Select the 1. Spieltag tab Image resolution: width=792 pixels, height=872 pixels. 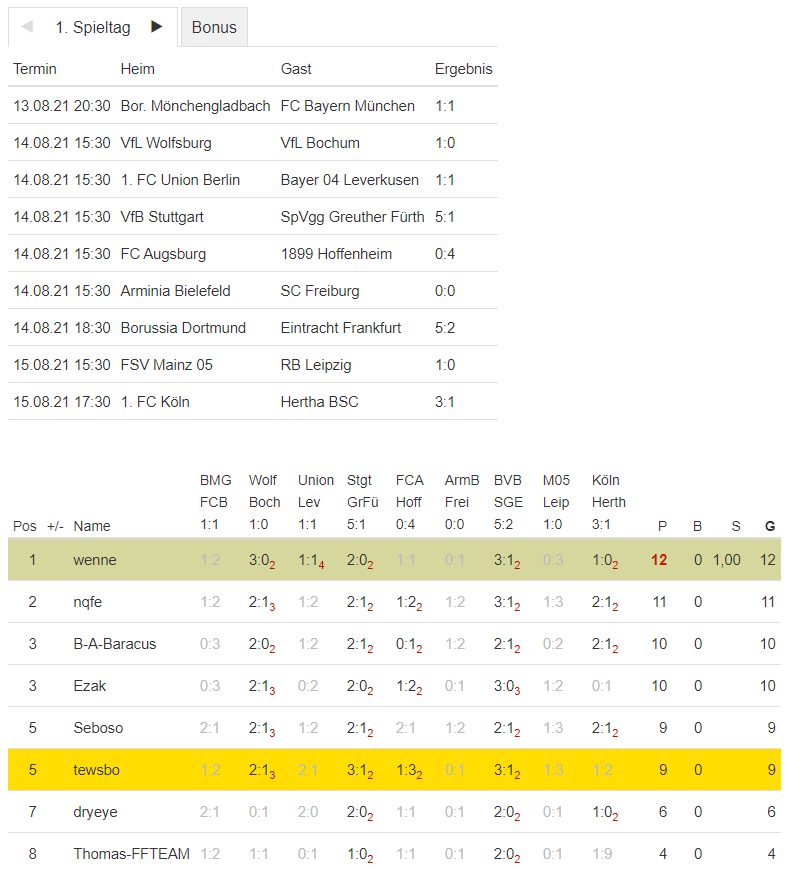point(93,27)
